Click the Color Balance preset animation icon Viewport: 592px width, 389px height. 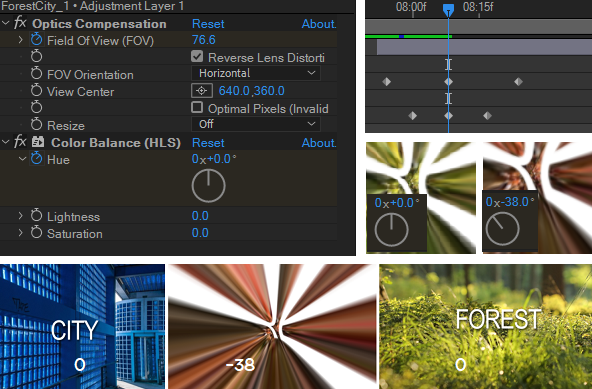[38, 142]
